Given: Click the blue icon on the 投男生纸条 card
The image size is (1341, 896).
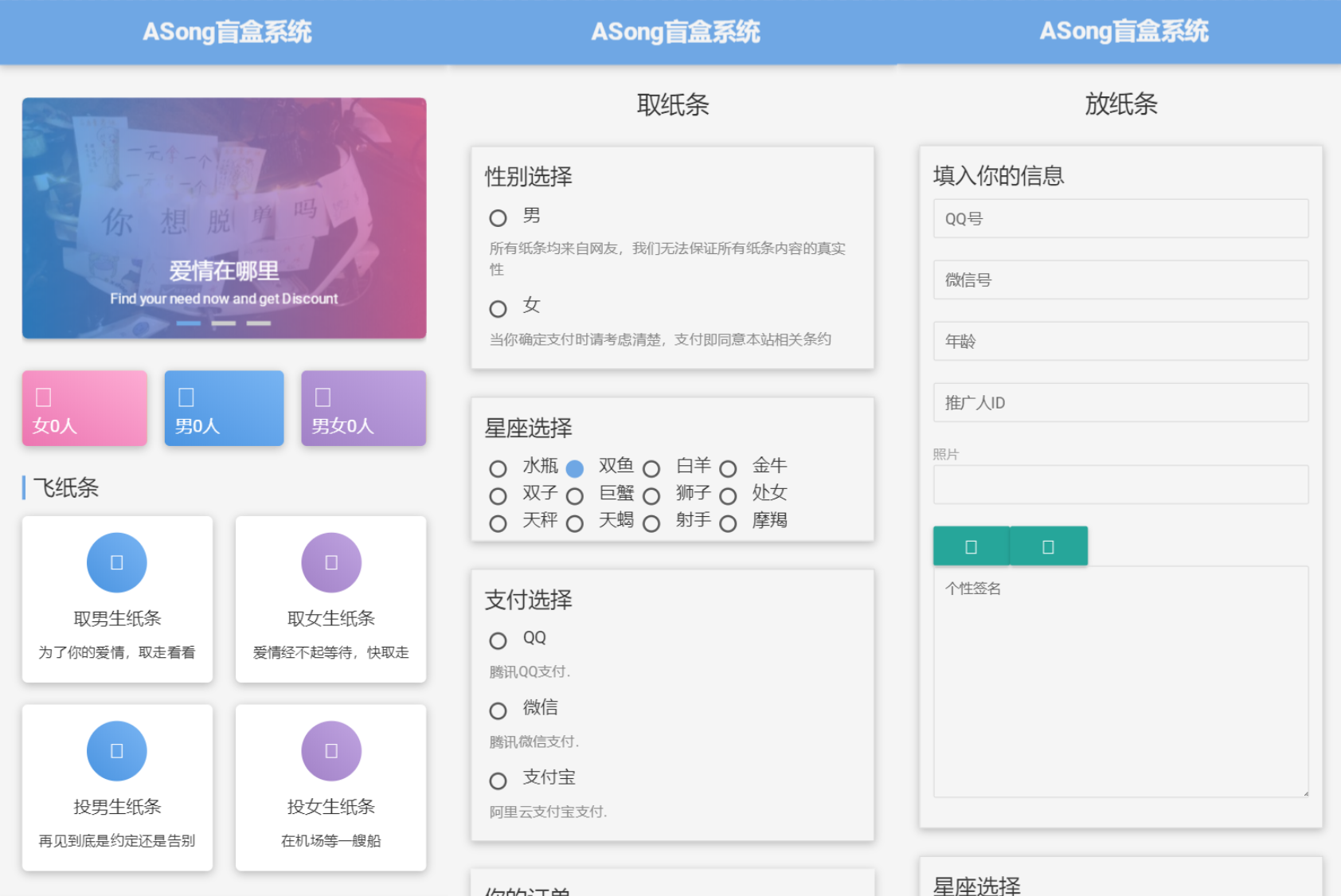Looking at the screenshot, I should tap(116, 749).
